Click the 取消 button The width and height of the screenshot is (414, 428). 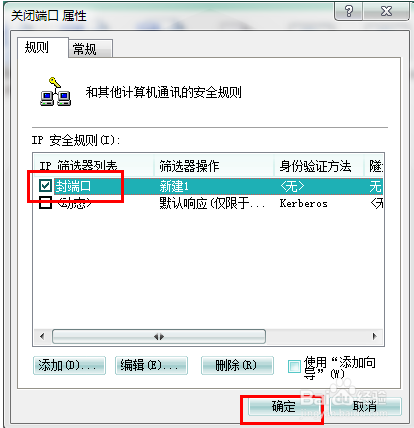click(x=365, y=407)
